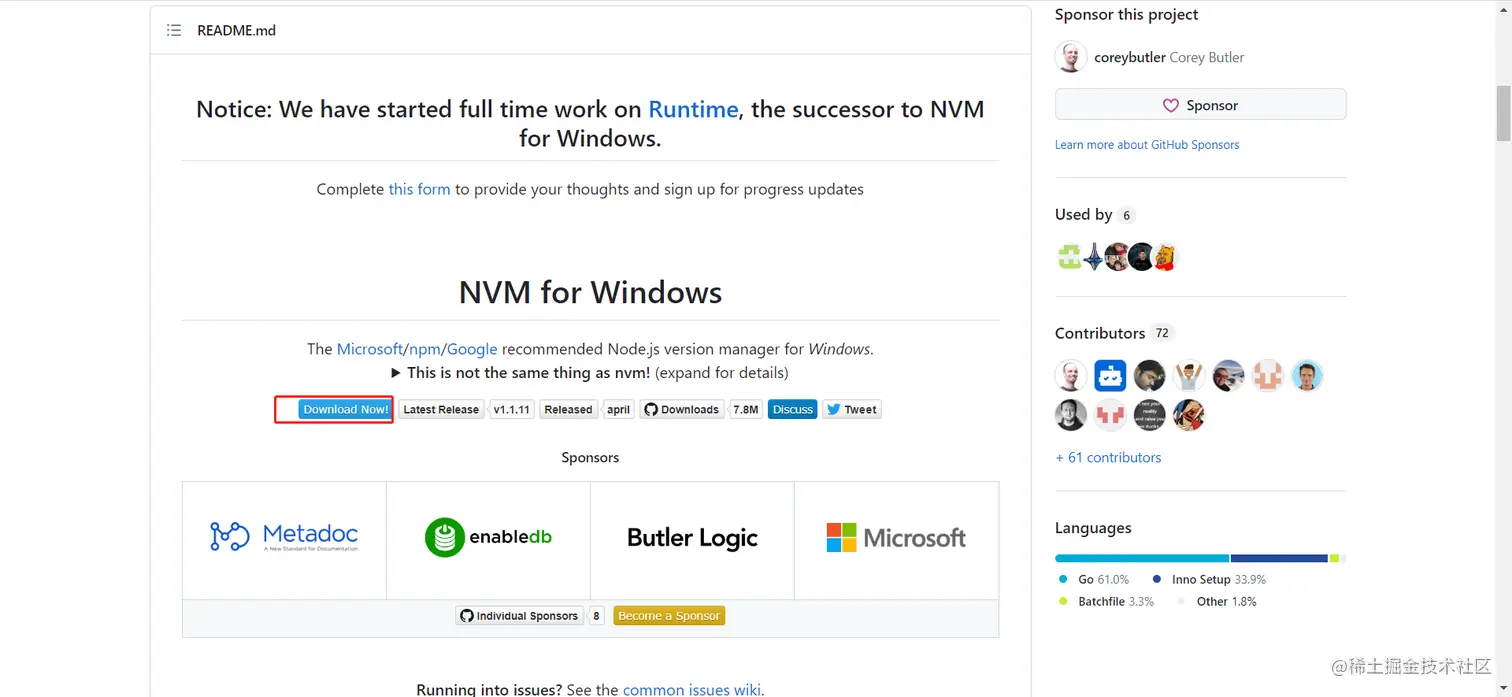Click the family-photo Used by avatar
The width and height of the screenshot is (1512, 697).
pos(1118,257)
